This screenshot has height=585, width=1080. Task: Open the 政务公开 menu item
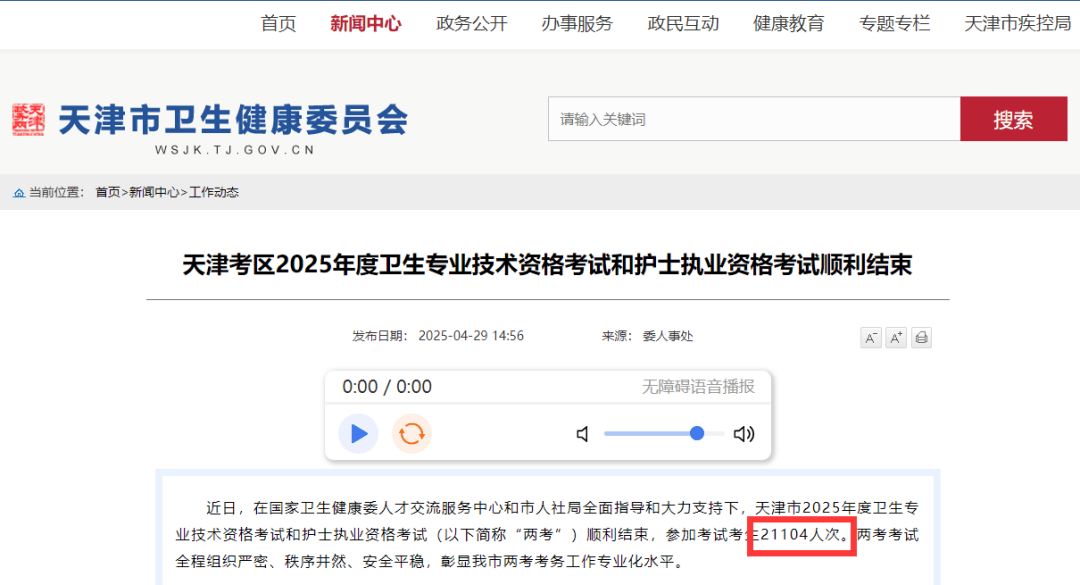point(472,23)
